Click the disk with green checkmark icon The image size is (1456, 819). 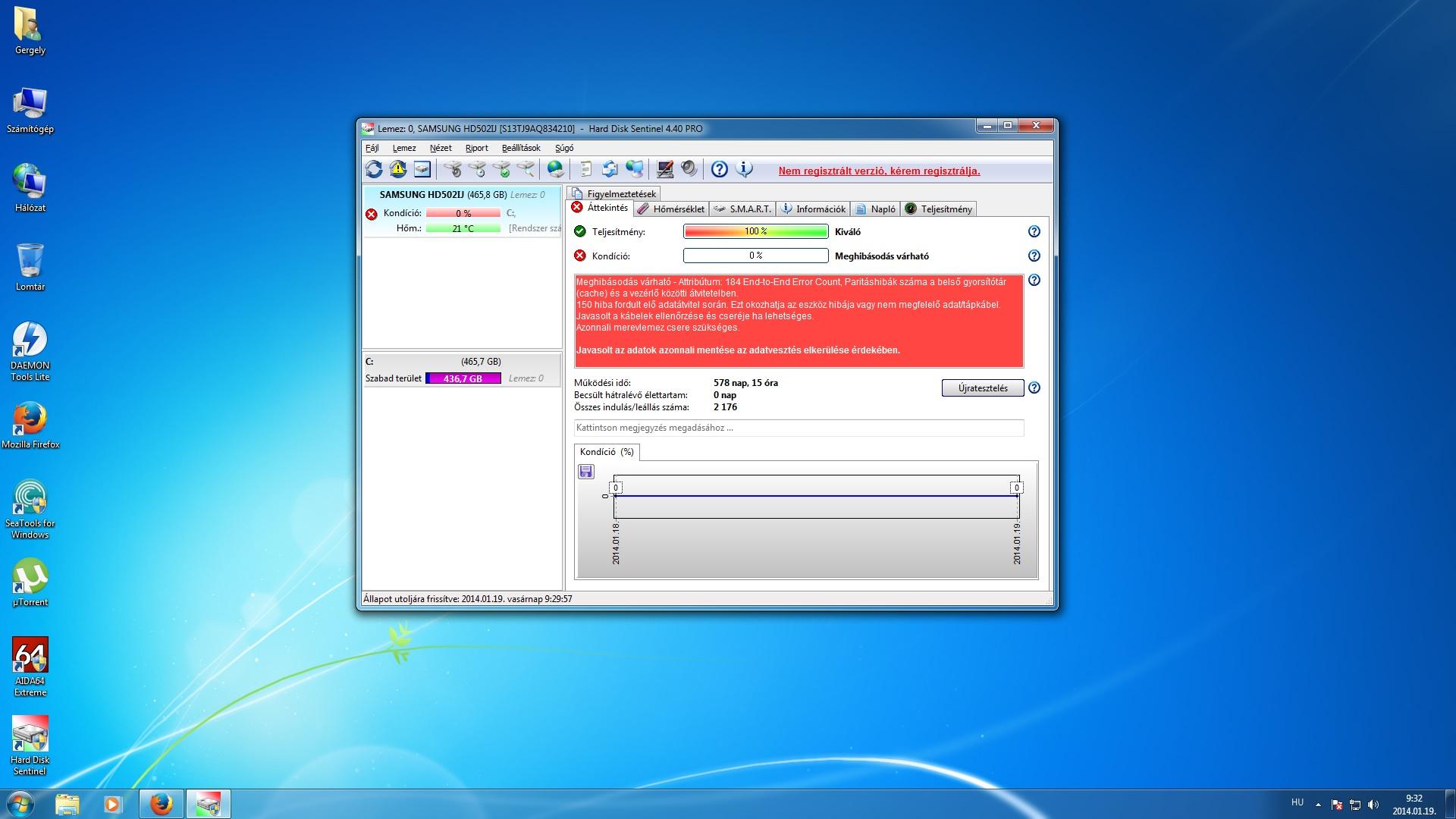(501, 169)
